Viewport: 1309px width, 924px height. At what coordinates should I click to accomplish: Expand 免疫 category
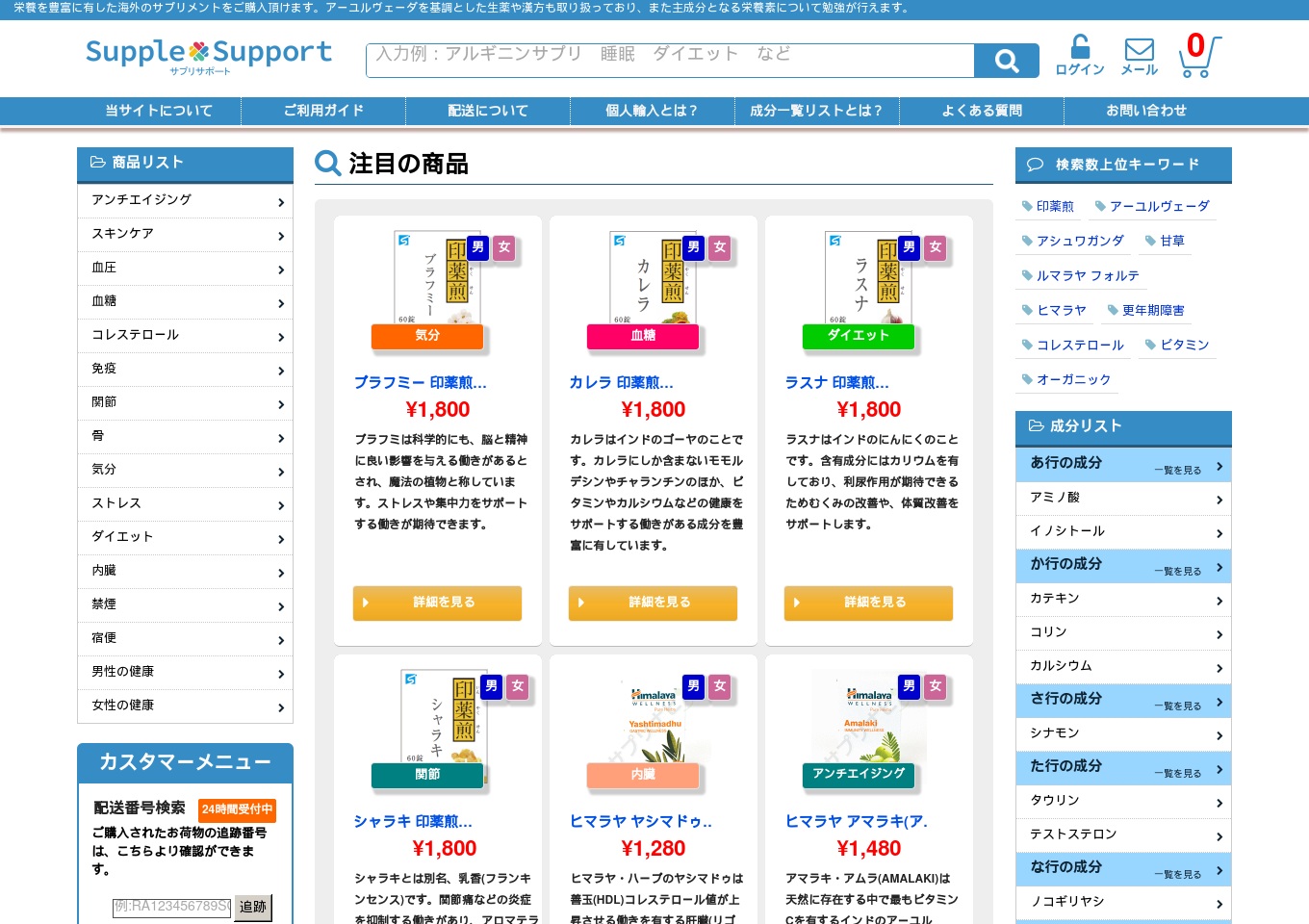[x=185, y=370]
